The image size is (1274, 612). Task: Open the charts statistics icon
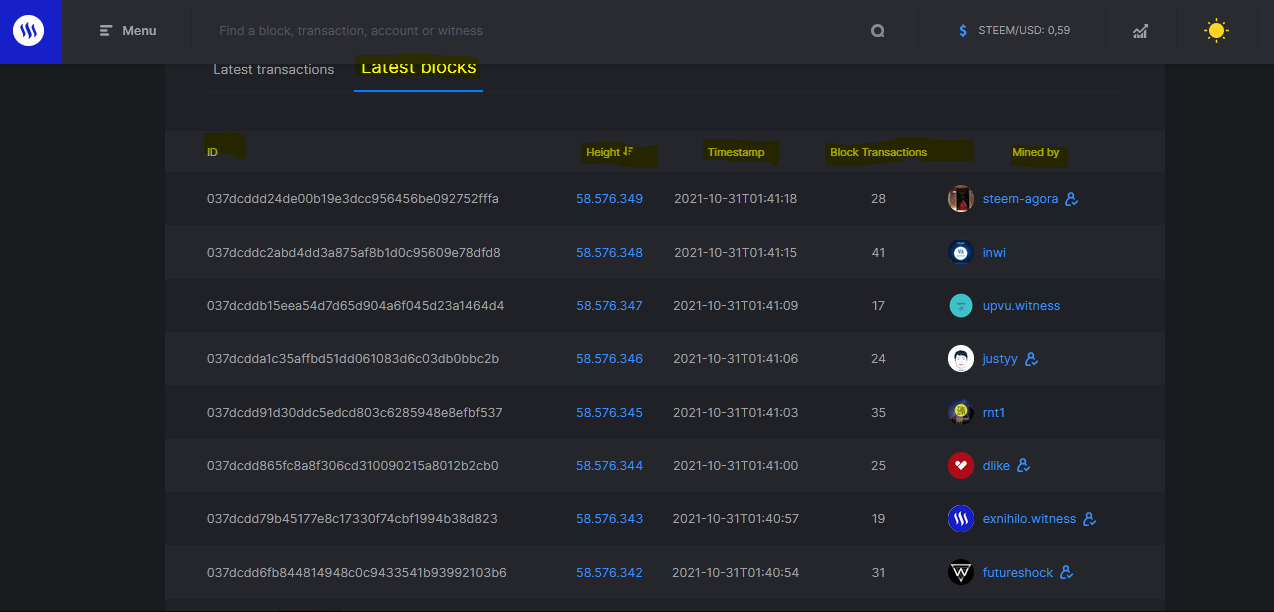(x=1140, y=31)
